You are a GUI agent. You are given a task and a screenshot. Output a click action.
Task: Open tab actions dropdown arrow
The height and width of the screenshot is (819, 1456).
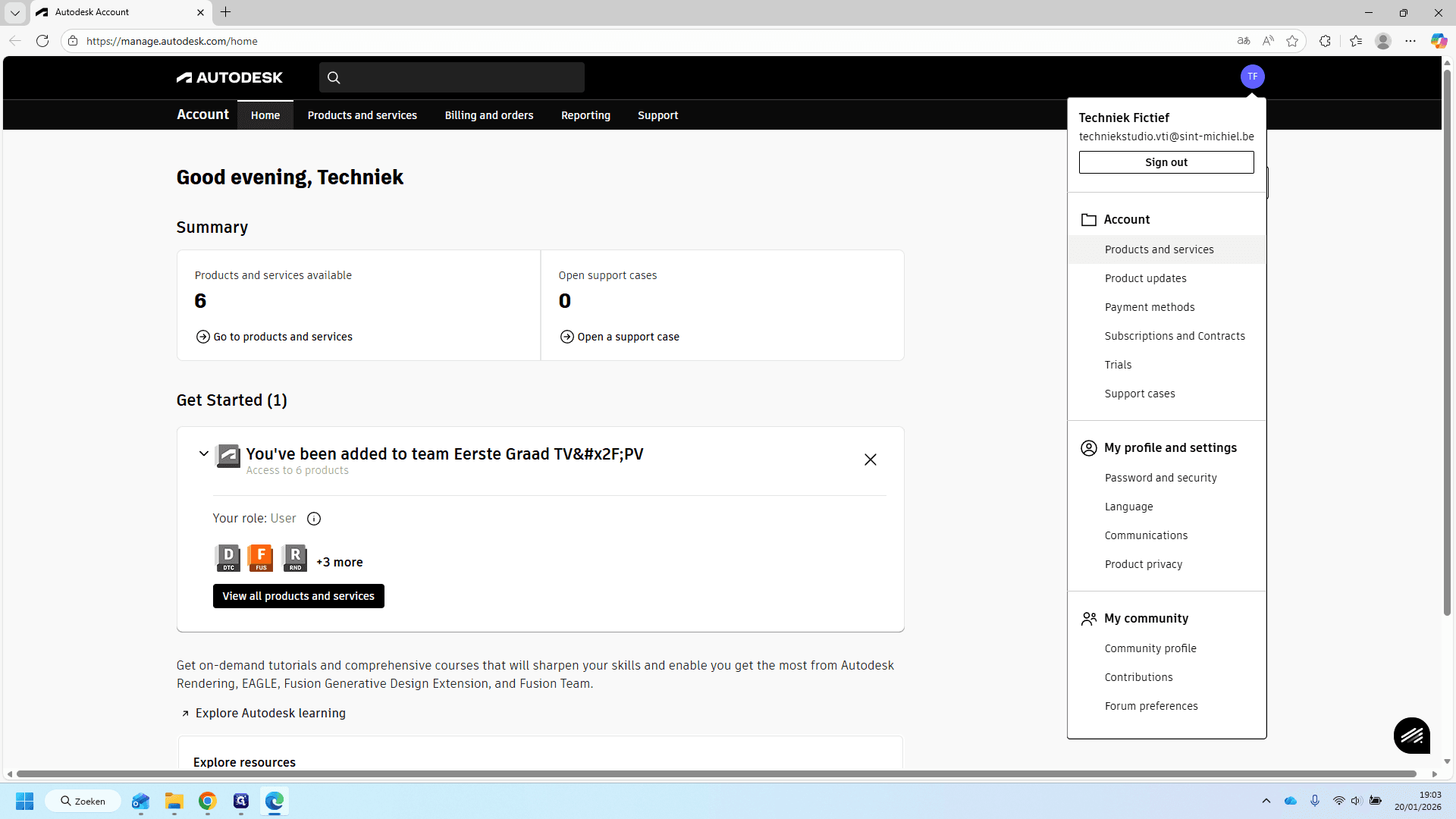point(15,12)
